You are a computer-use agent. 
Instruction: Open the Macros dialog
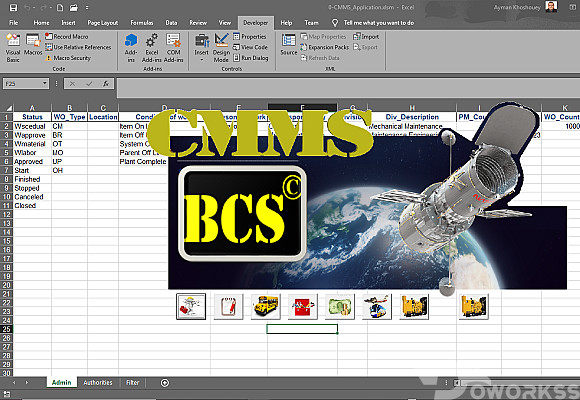(x=33, y=45)
